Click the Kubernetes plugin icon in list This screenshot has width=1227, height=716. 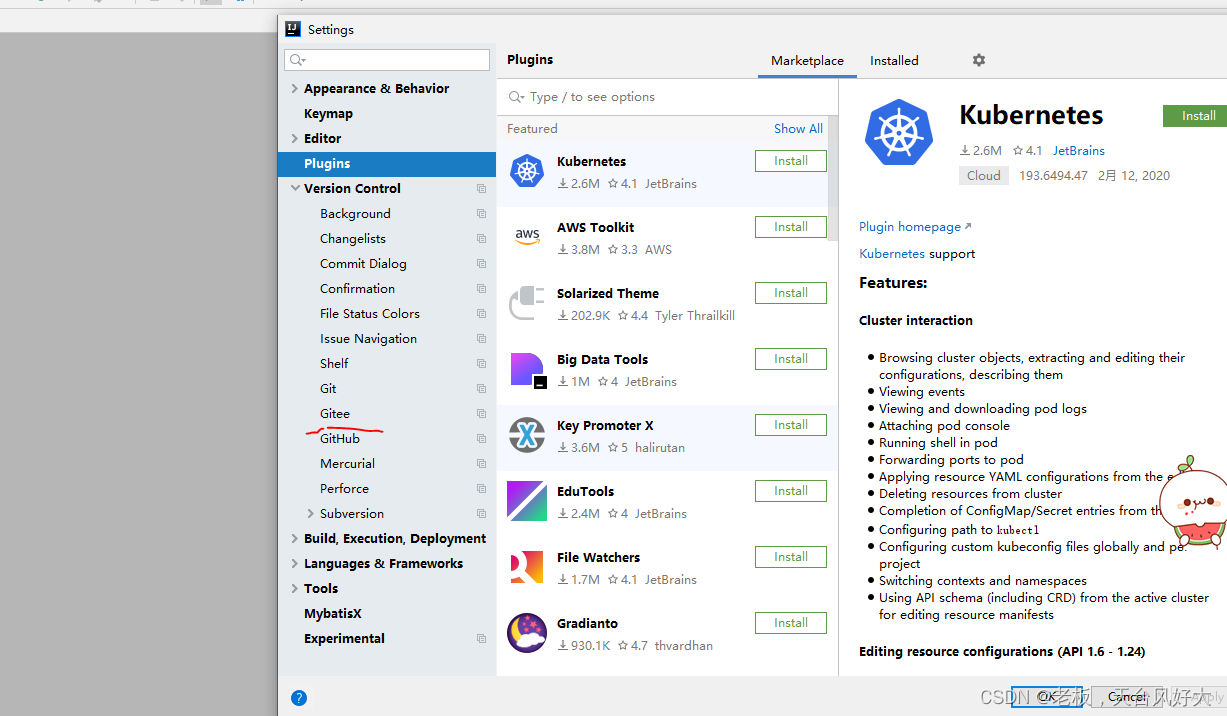[x=527, y=171]
